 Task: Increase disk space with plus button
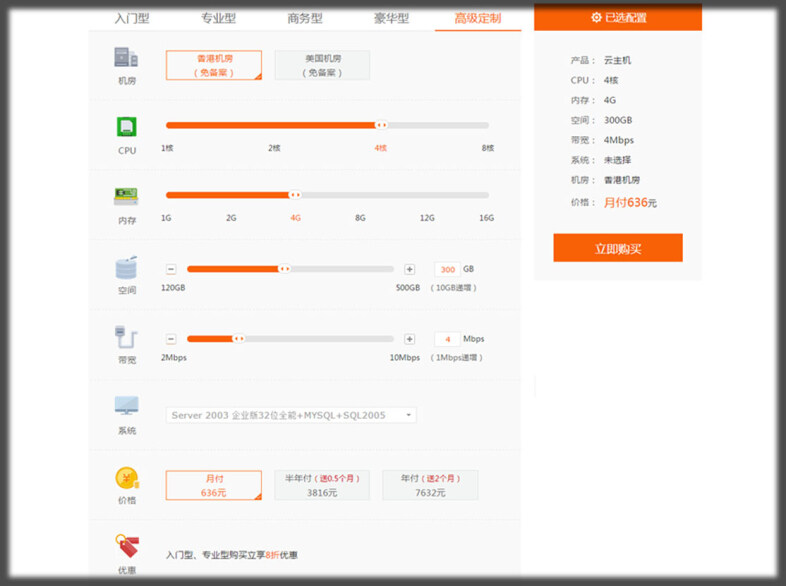tap(409, 269)
